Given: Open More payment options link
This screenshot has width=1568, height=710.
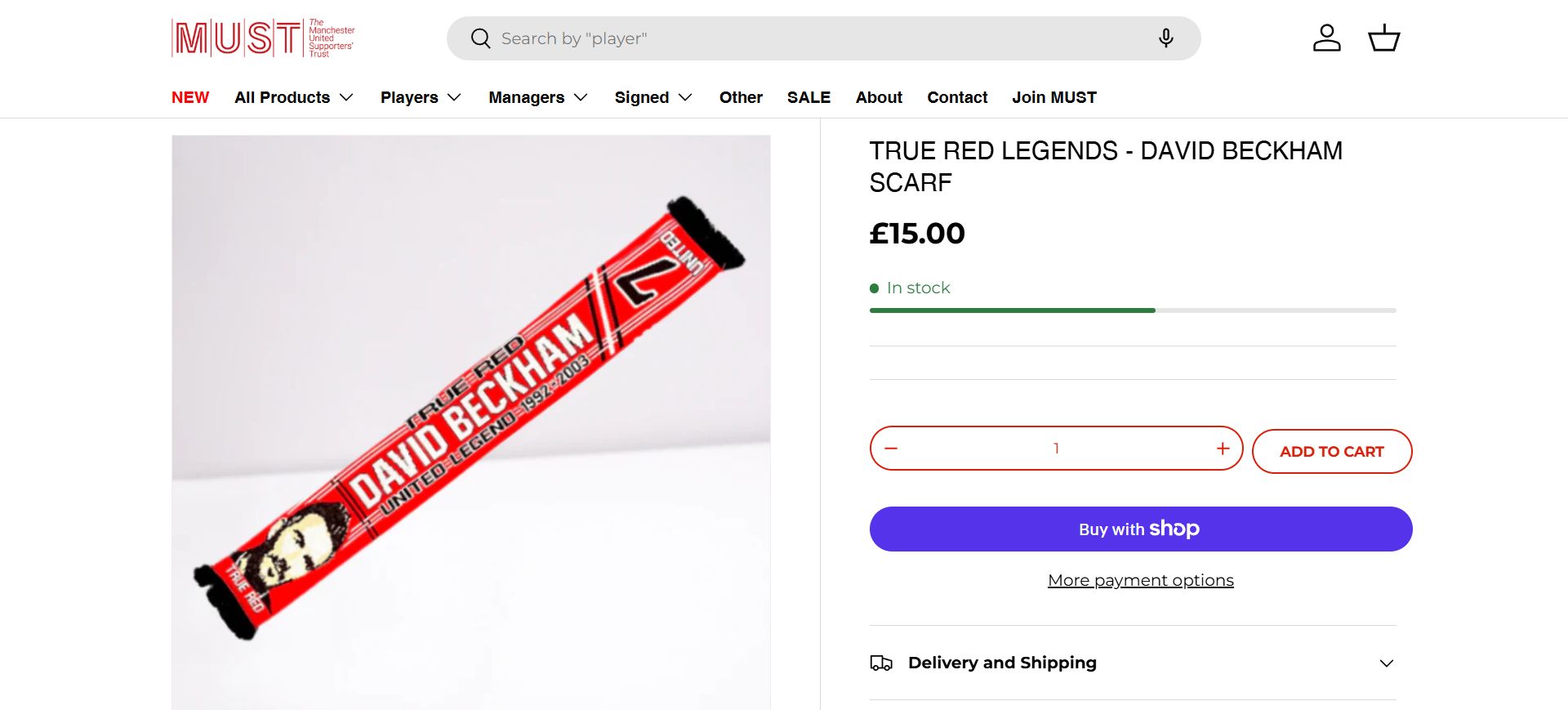Looking at the screenshot, I should click(x=1140, y=580).
